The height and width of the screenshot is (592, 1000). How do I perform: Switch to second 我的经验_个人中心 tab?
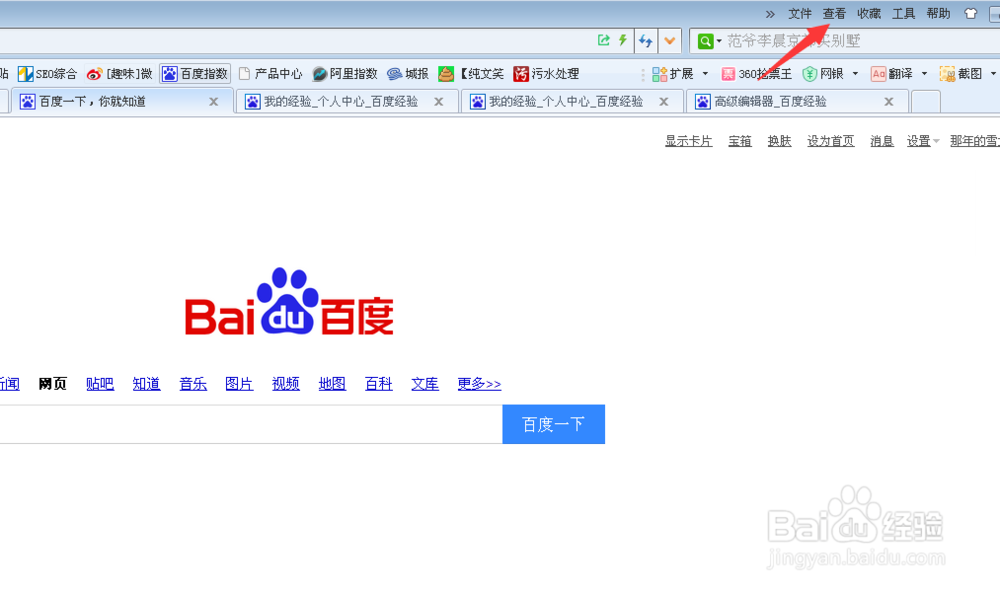(x=570, y=102)
